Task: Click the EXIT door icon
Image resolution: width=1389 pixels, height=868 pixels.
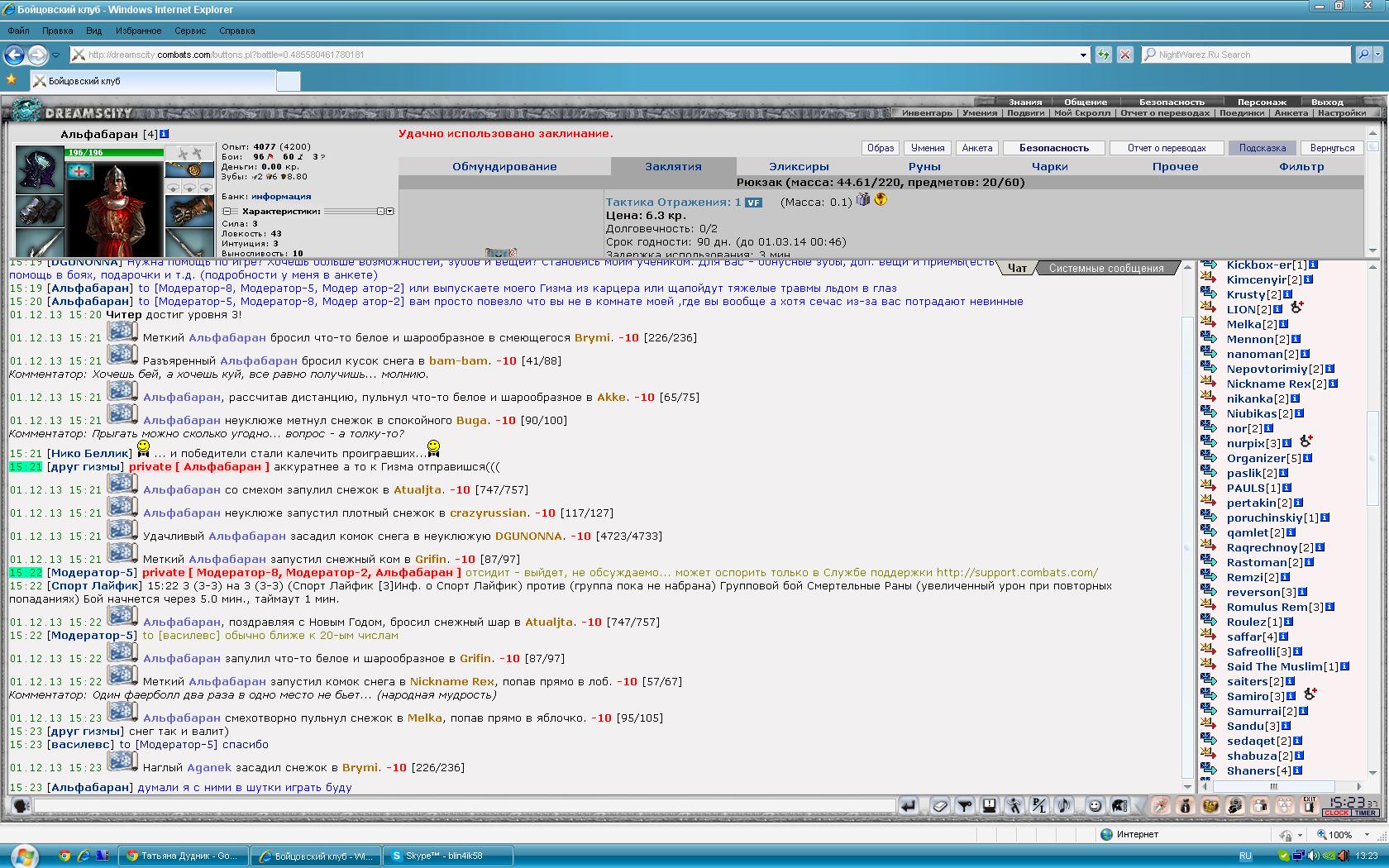Action: click(x=1310, y=806)
